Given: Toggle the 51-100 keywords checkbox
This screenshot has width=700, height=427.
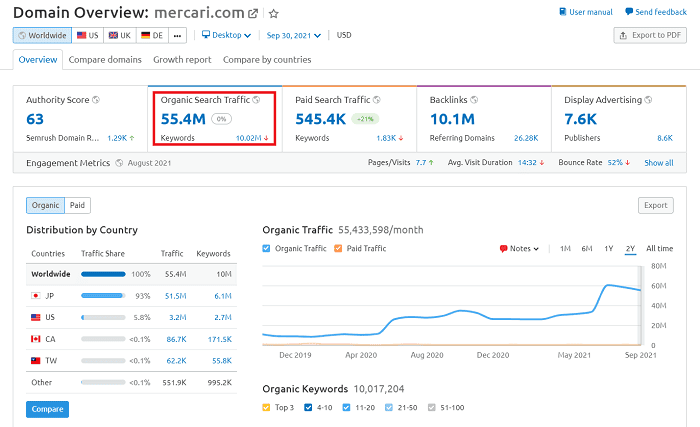Looking at the screenshot, I should click(432, 407).
